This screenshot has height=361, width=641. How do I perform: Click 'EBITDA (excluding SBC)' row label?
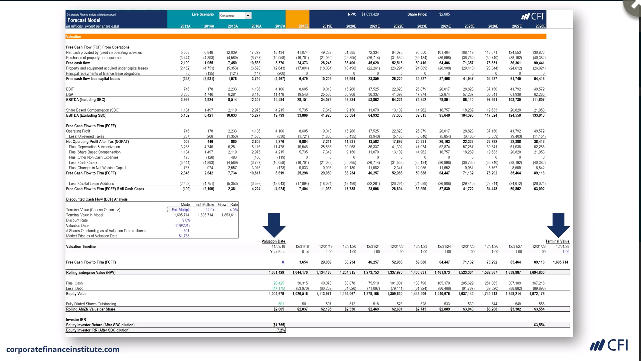point(85,116)
